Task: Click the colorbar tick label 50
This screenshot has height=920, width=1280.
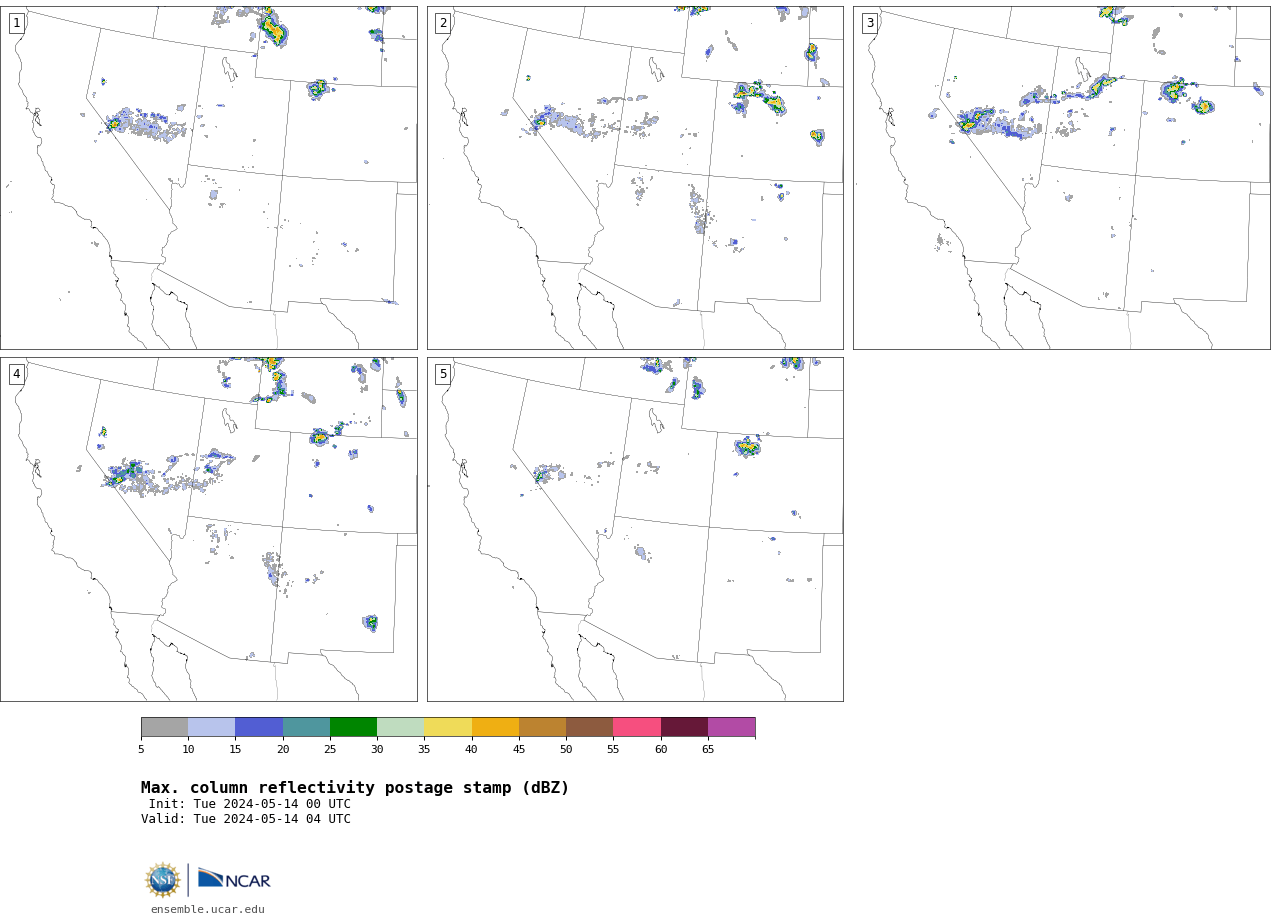Action: pyautogui.click(x=566, y=749)
